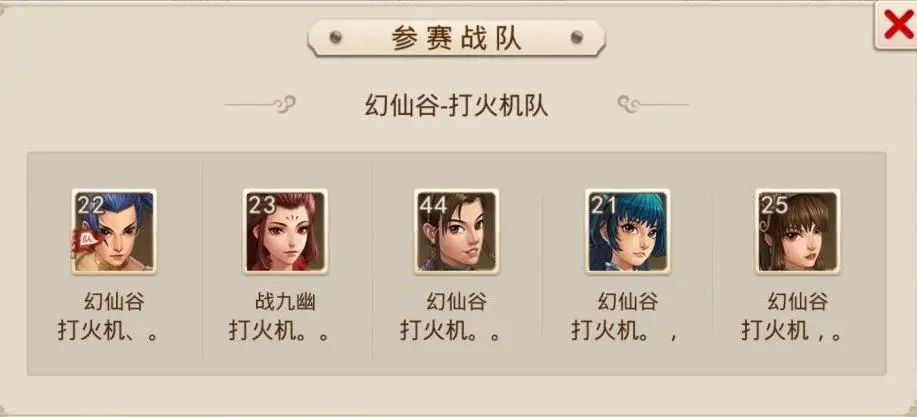This screenshot has height=417, width=917.
Task: Click the blue-haired captain avatar, level 22
Action: pos(114,232)
